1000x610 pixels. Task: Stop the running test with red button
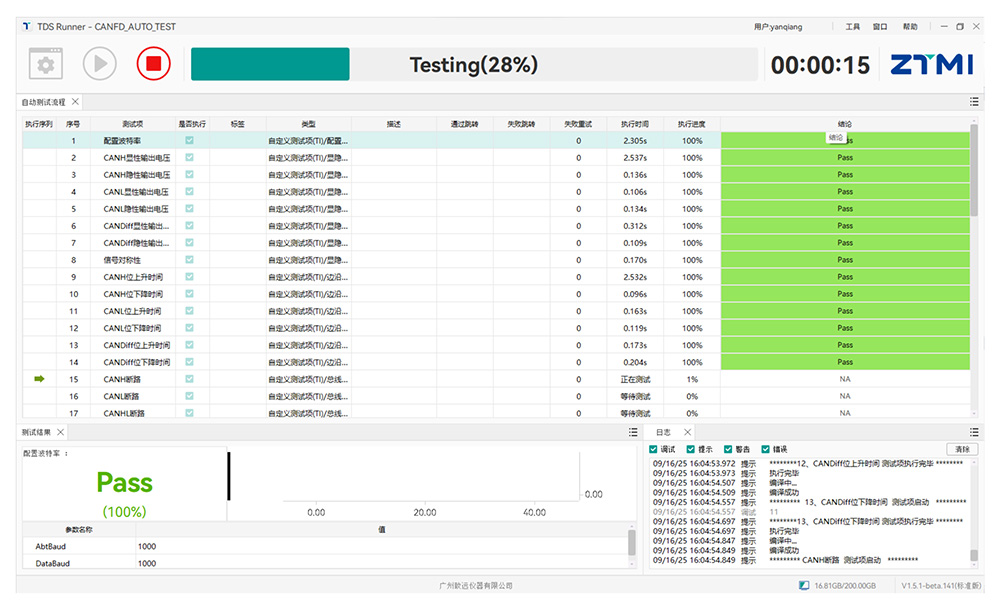[153, 64]
